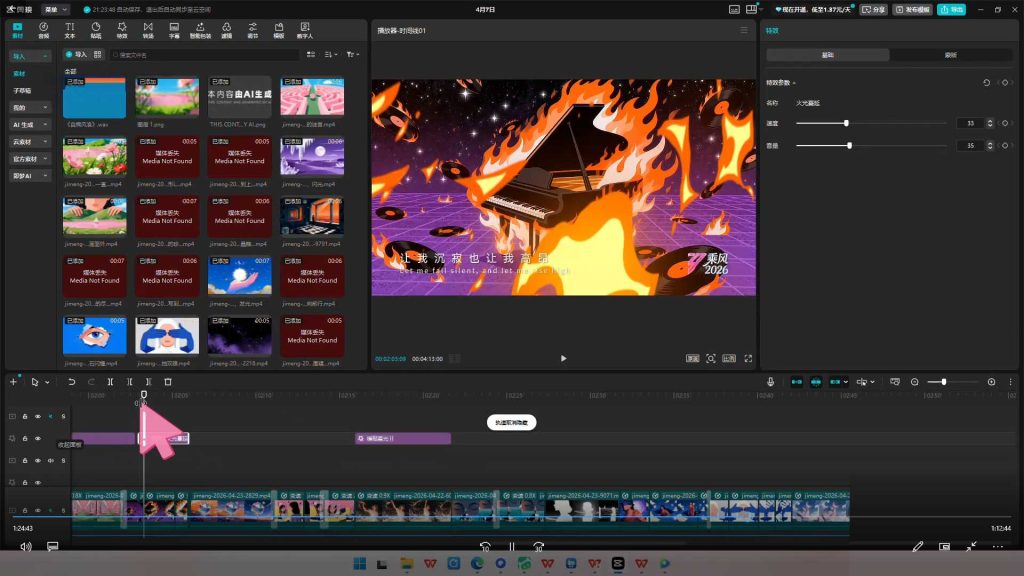Play the preview with the play button
Screen dimensions: 1024x576
[x=564, y=359]
